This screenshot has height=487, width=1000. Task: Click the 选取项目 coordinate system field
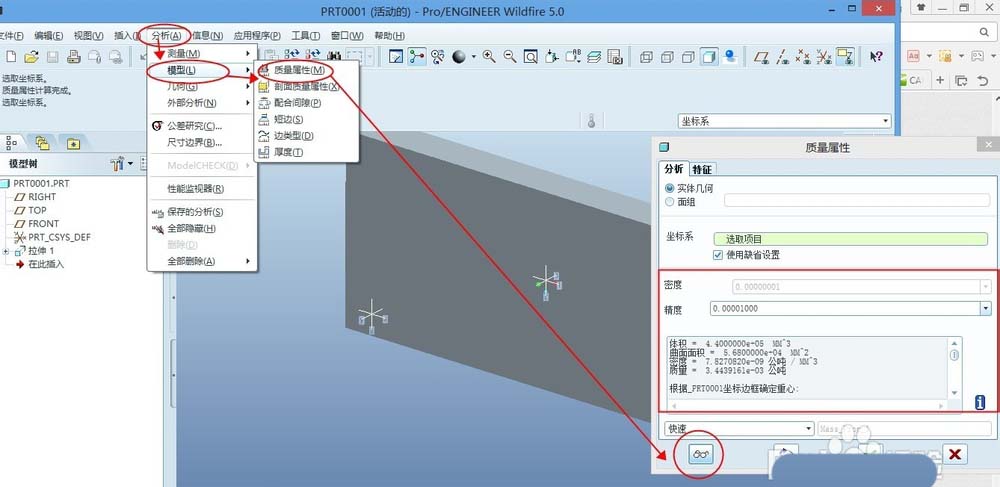[851, 240]
